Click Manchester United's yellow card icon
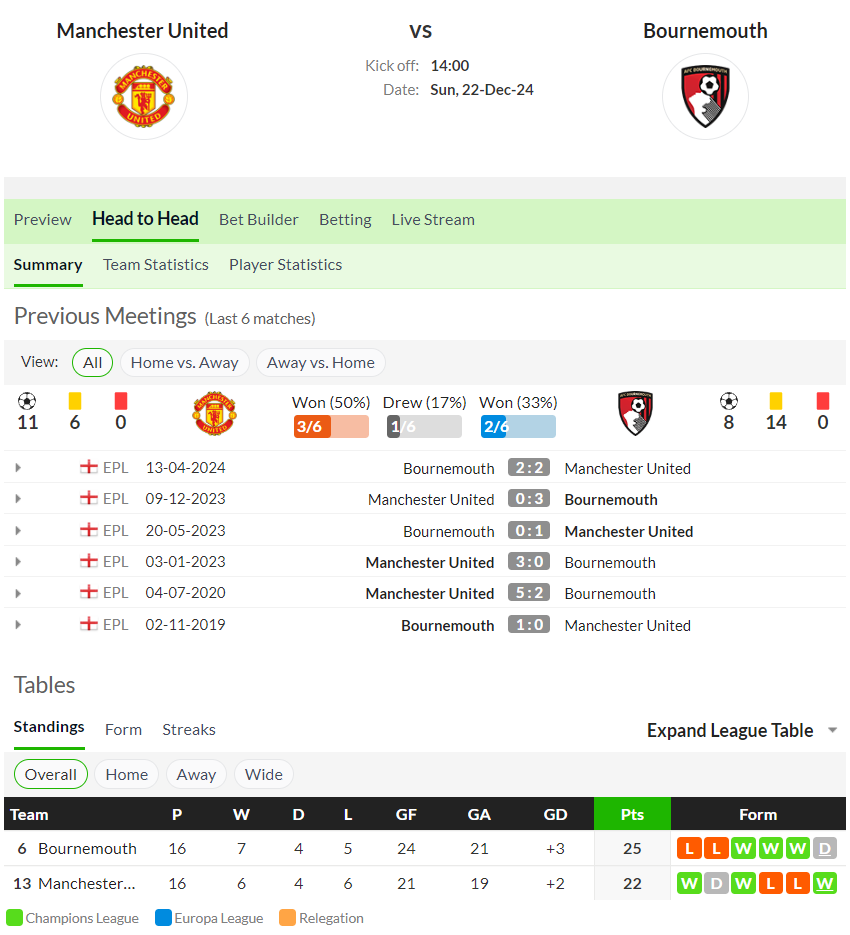The height and width of the screenshot is (935, 850). pos(75,401)
